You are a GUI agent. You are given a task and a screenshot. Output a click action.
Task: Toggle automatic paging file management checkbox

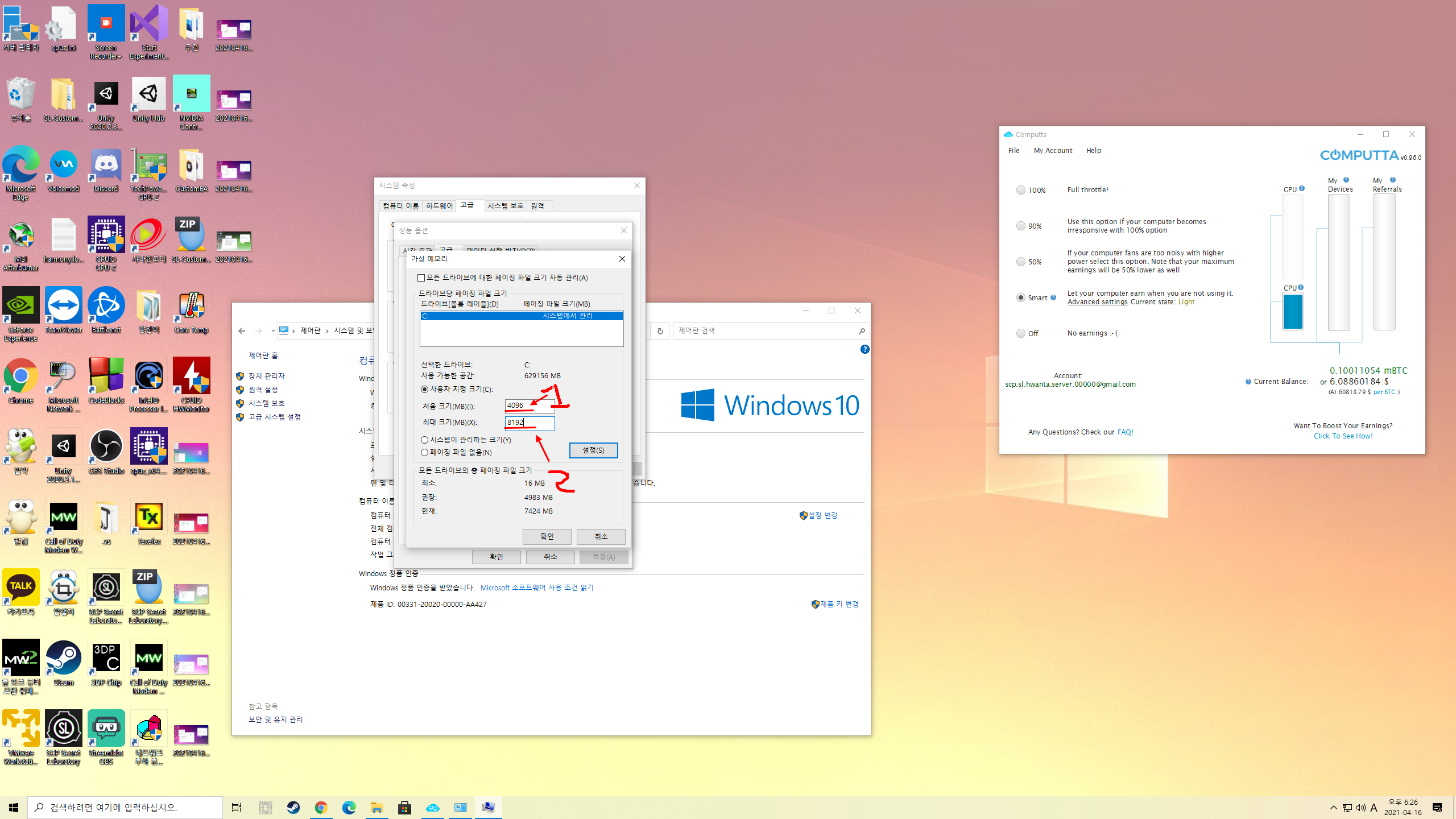click(x=421, y=278)
